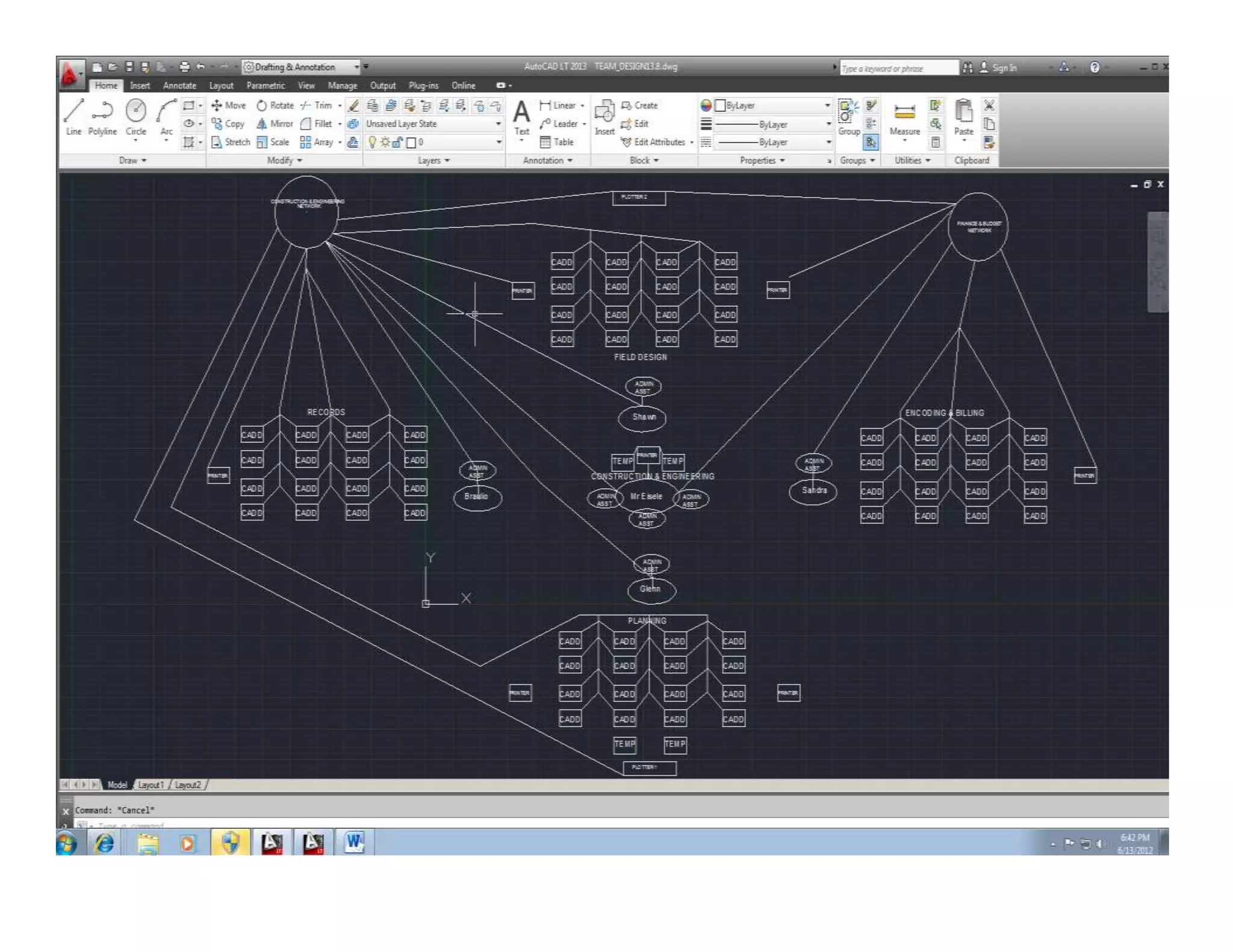
Task: Toggle the layer lock icon
Action: click(x=397, y=143)
